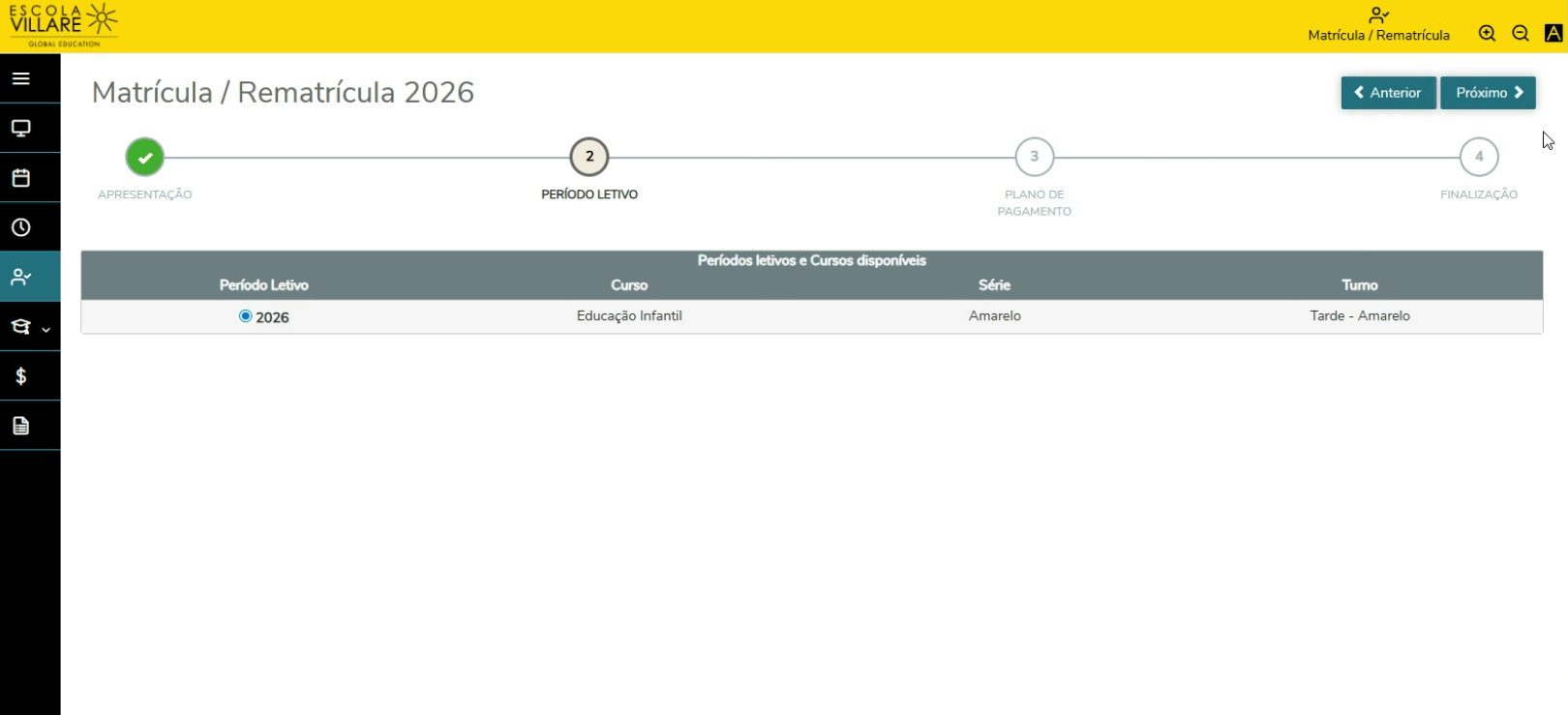Jump to step 3 Plano de Pagamento

tap(1034, 157)
